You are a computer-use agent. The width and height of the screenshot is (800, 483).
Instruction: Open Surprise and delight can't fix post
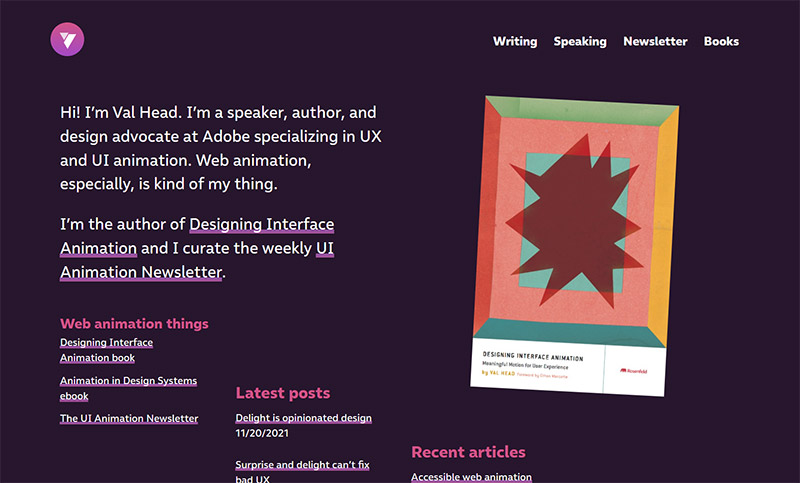coord(302,471)
